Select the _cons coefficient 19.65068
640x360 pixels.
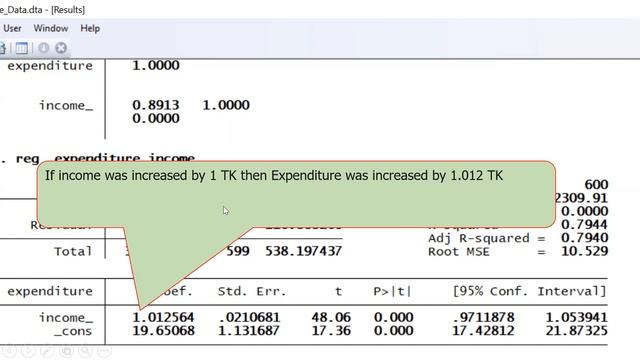[163, 330]
